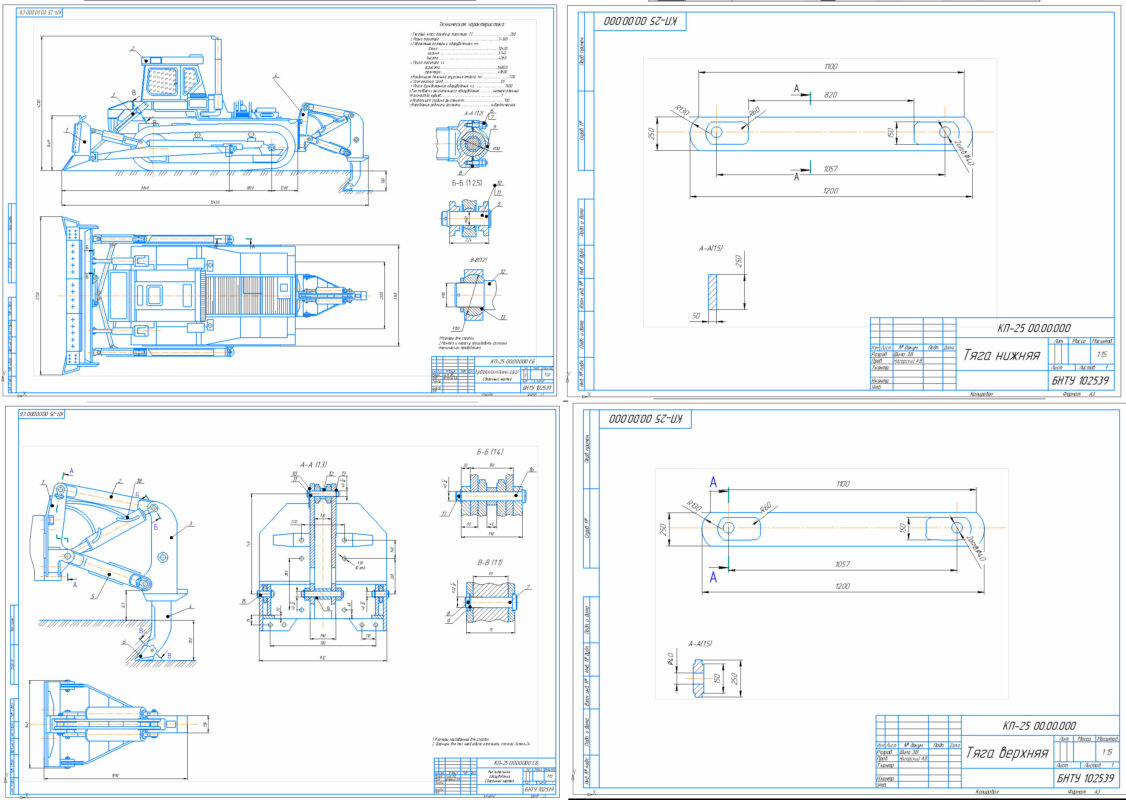The image size is (1126, 800).
Task: Select the 'Техническая характеристика' heading text
Action: (472, 24)
